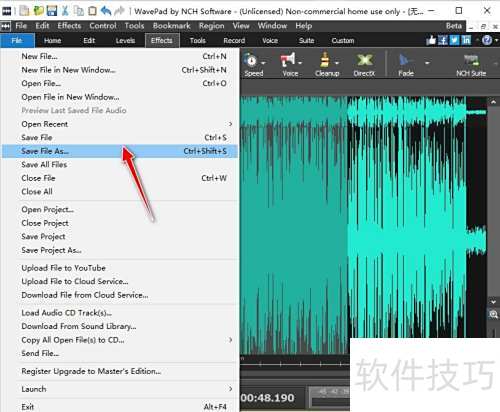Open the Fade effect tool
This screenshot has height=412, width=500.
click(x=406, y=65)
